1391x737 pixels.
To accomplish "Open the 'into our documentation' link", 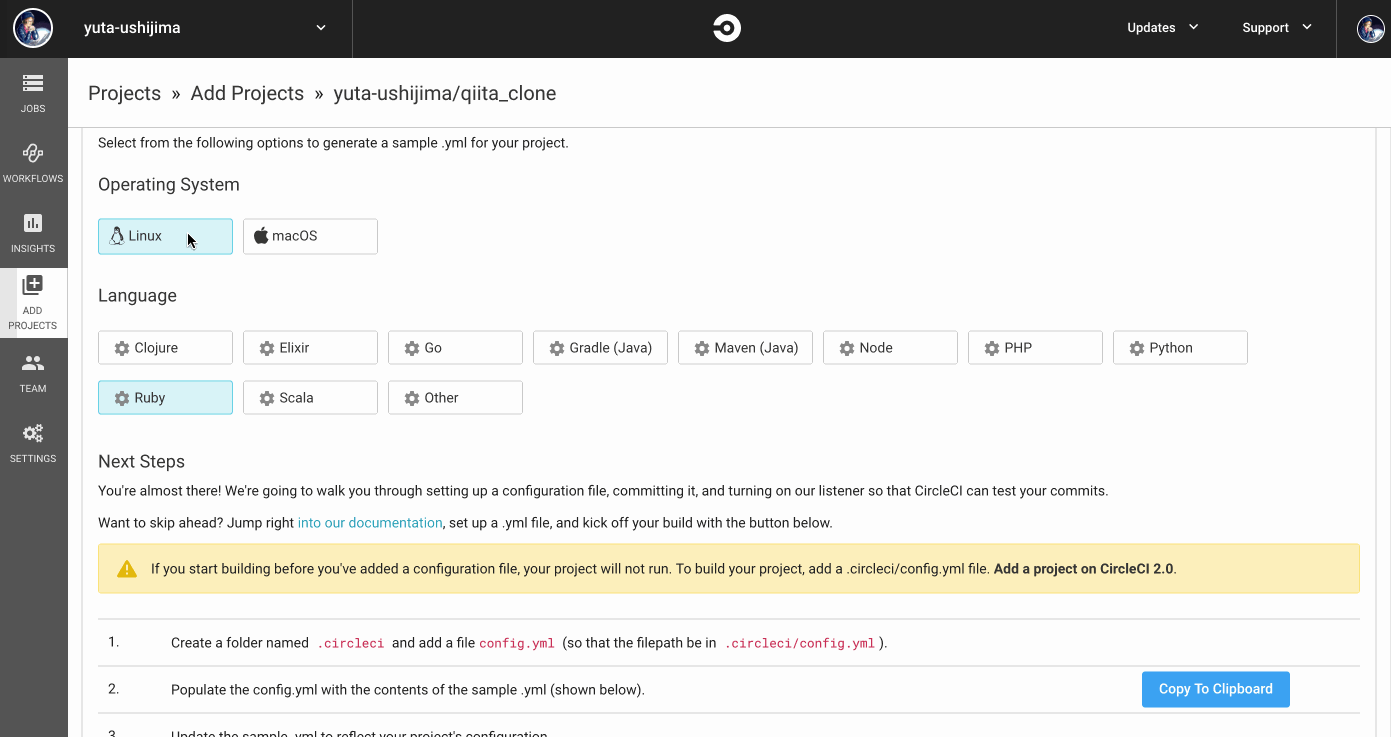I will (370, 523).
